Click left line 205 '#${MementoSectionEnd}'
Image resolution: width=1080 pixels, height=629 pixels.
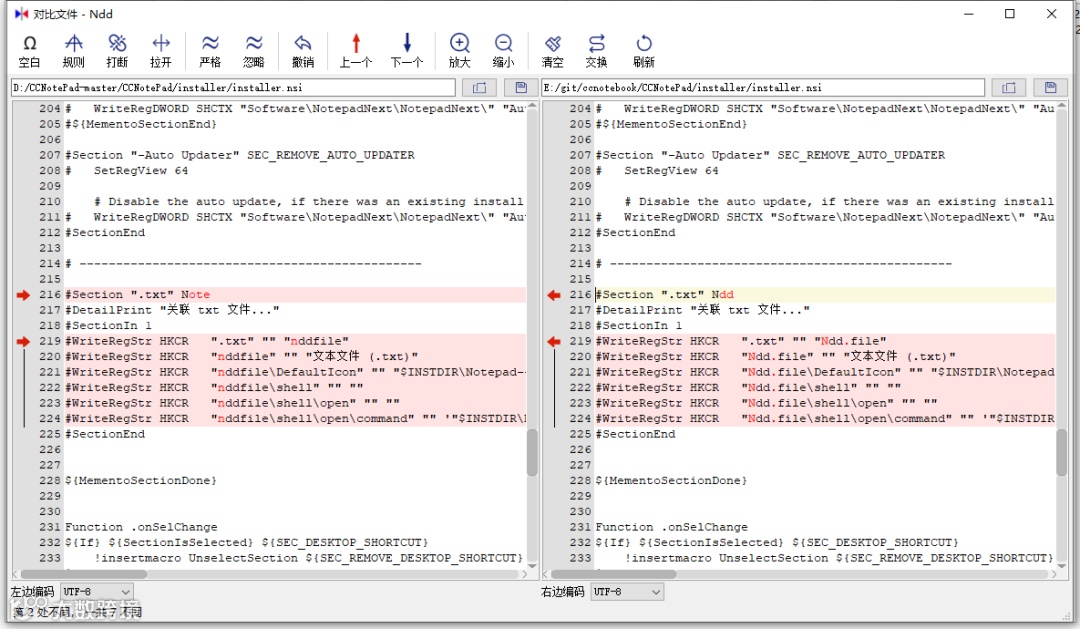pos(141,124)
